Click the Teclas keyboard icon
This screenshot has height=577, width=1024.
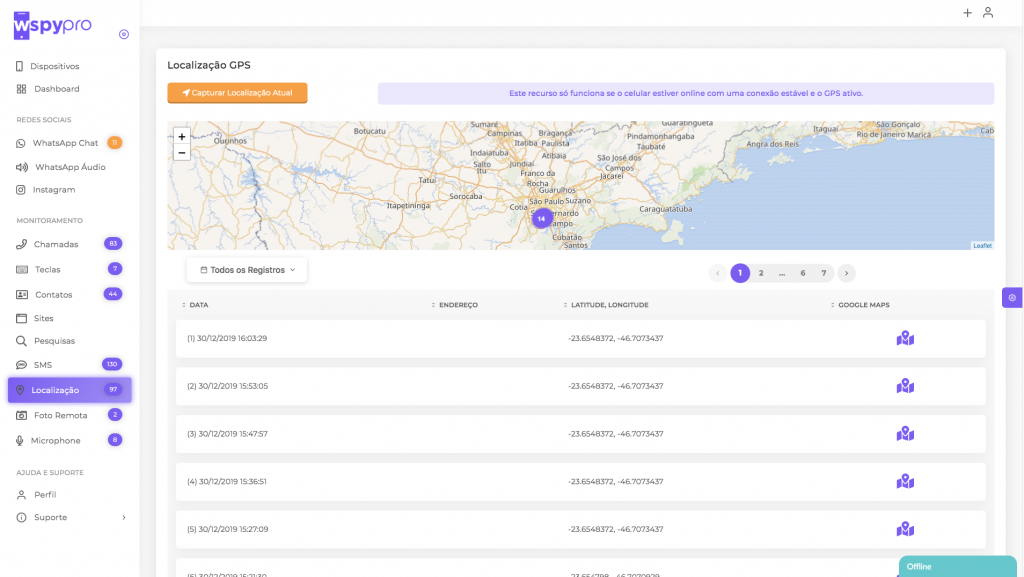(22, 270)
